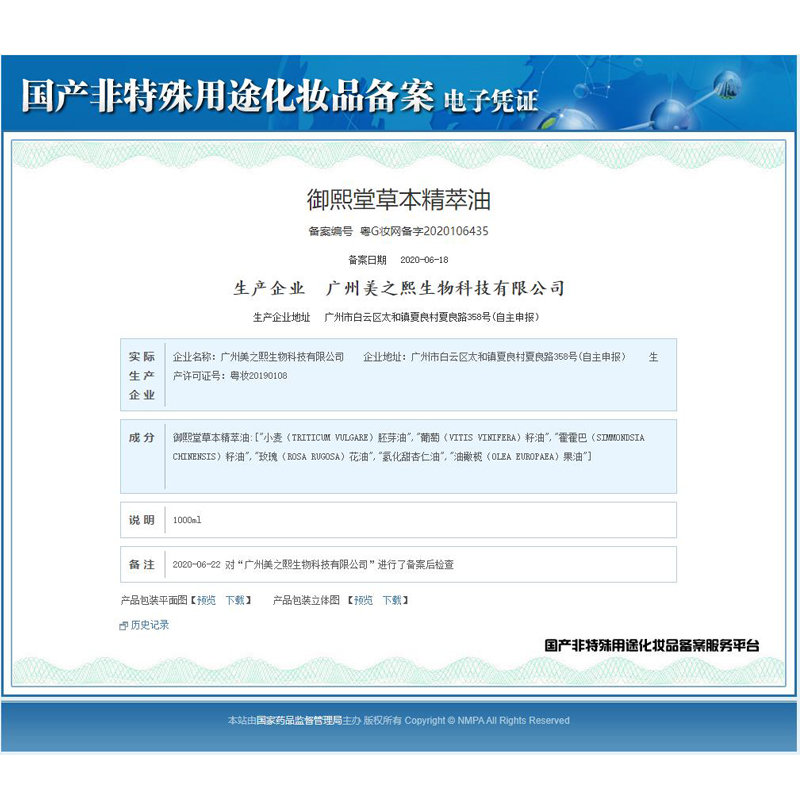Click the 国家药品监督管理局 text in footer
Image resolution: width=800 pixels, height=800 pixels.
299,720
